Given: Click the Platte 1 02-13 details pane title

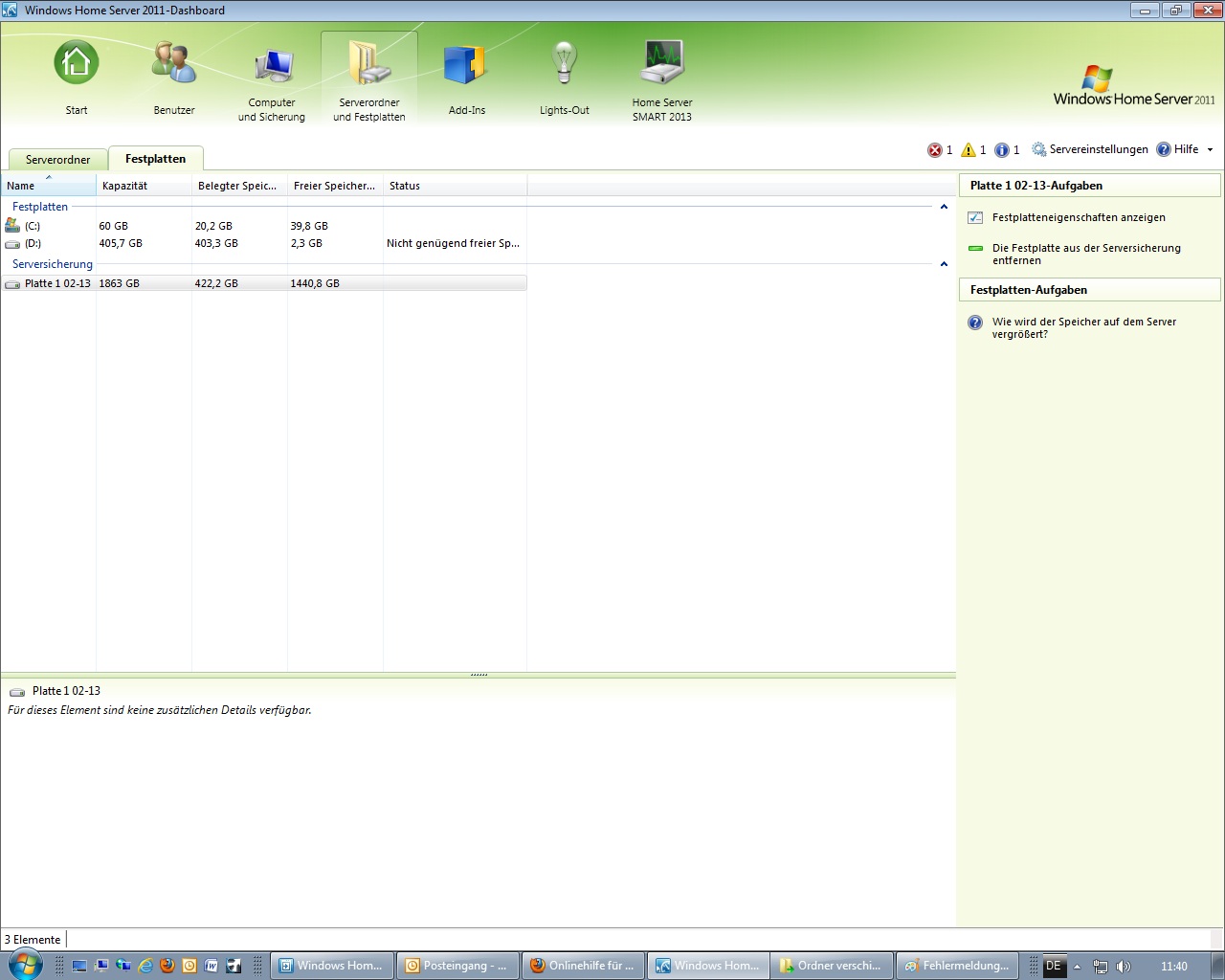Looking at the screenshot, I should pos(66,691).
